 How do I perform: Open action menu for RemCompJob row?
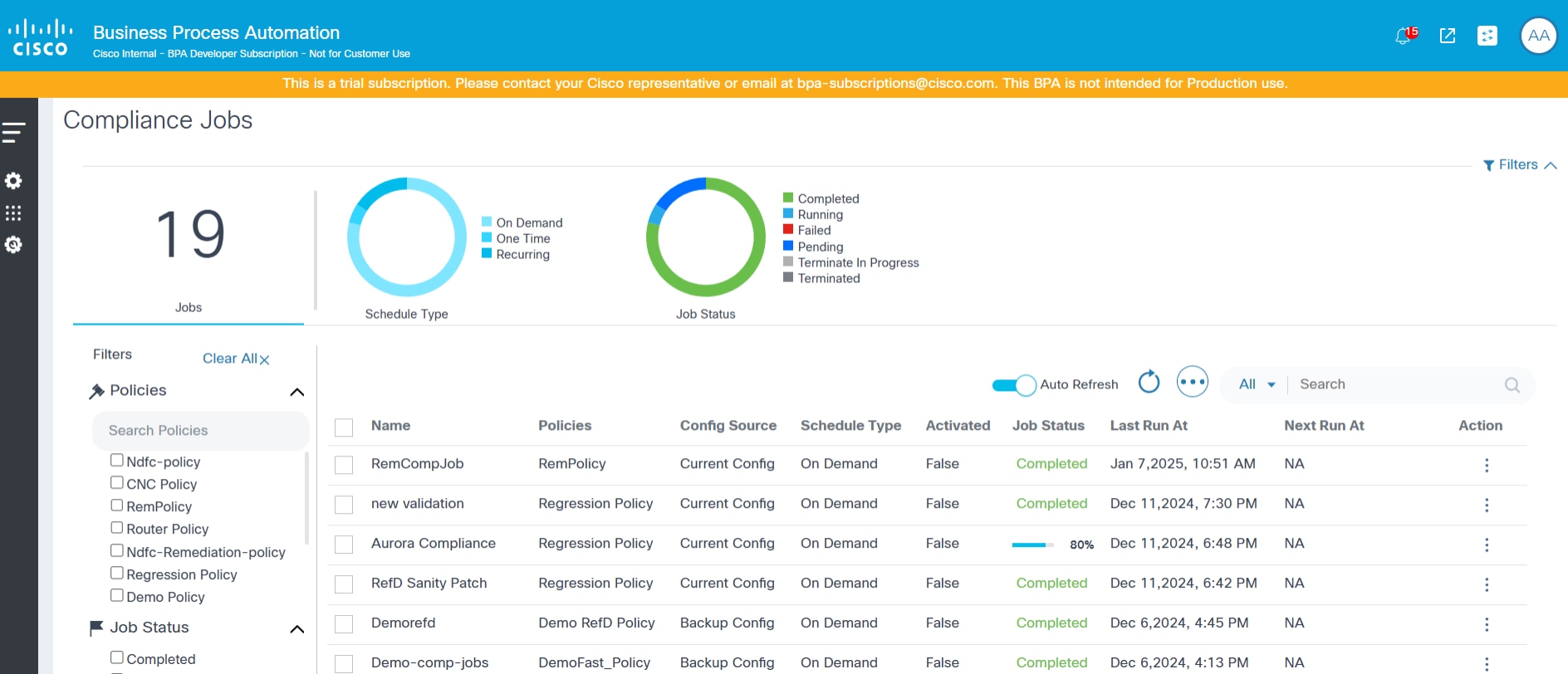click(x=1487, y=466)
